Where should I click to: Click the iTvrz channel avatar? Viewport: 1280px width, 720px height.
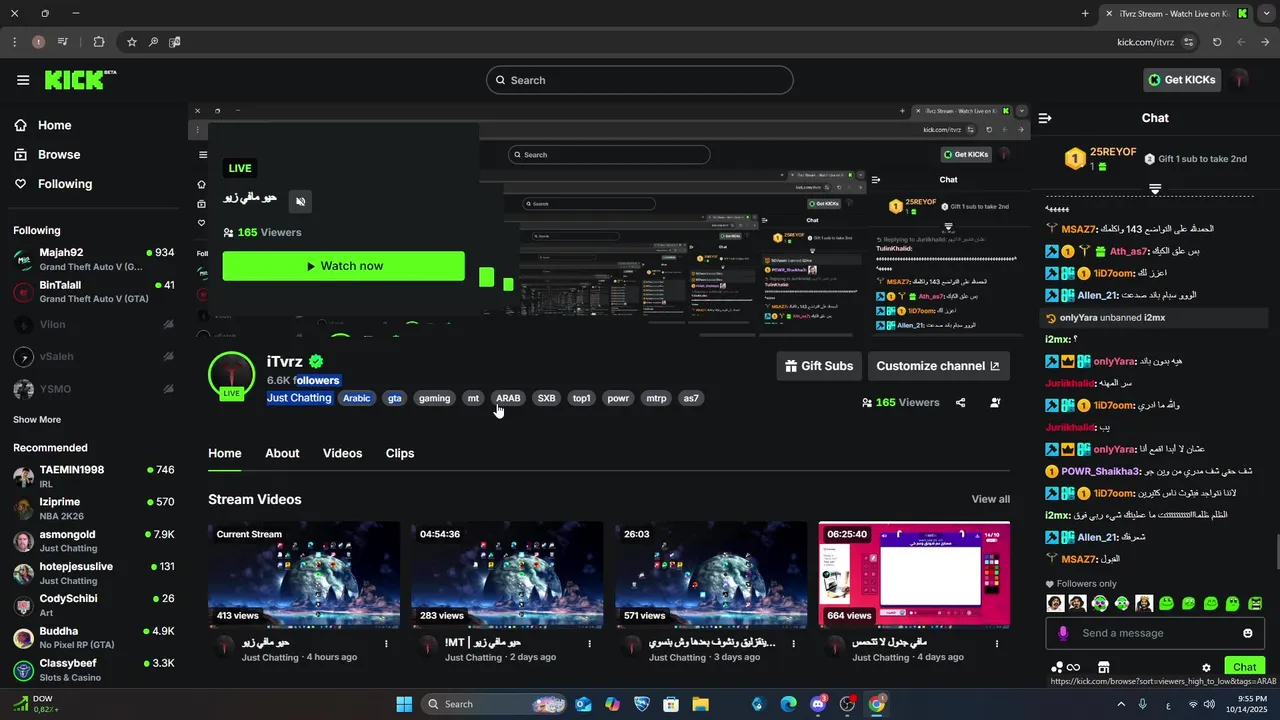(231, 375)
